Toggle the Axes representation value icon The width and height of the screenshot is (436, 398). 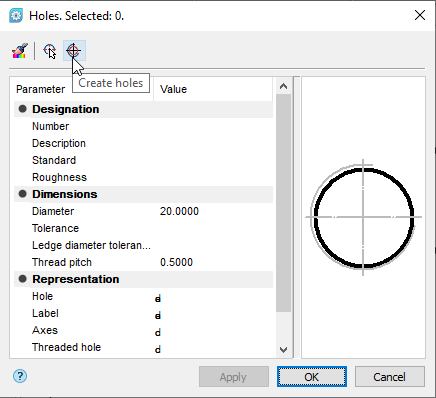click(158, 332)
